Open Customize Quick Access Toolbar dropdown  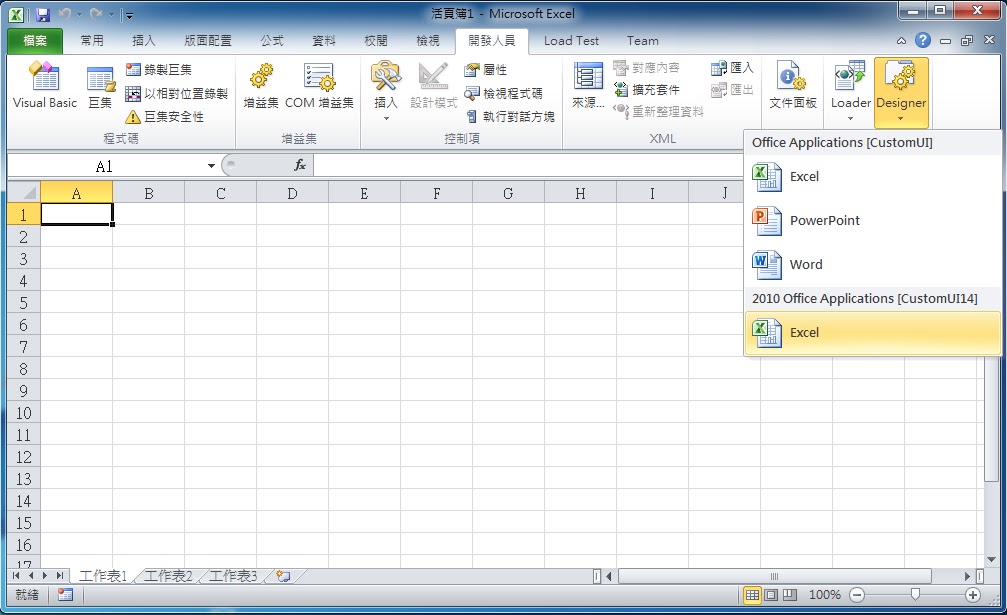pyautogui.click(x=129, y=15)
